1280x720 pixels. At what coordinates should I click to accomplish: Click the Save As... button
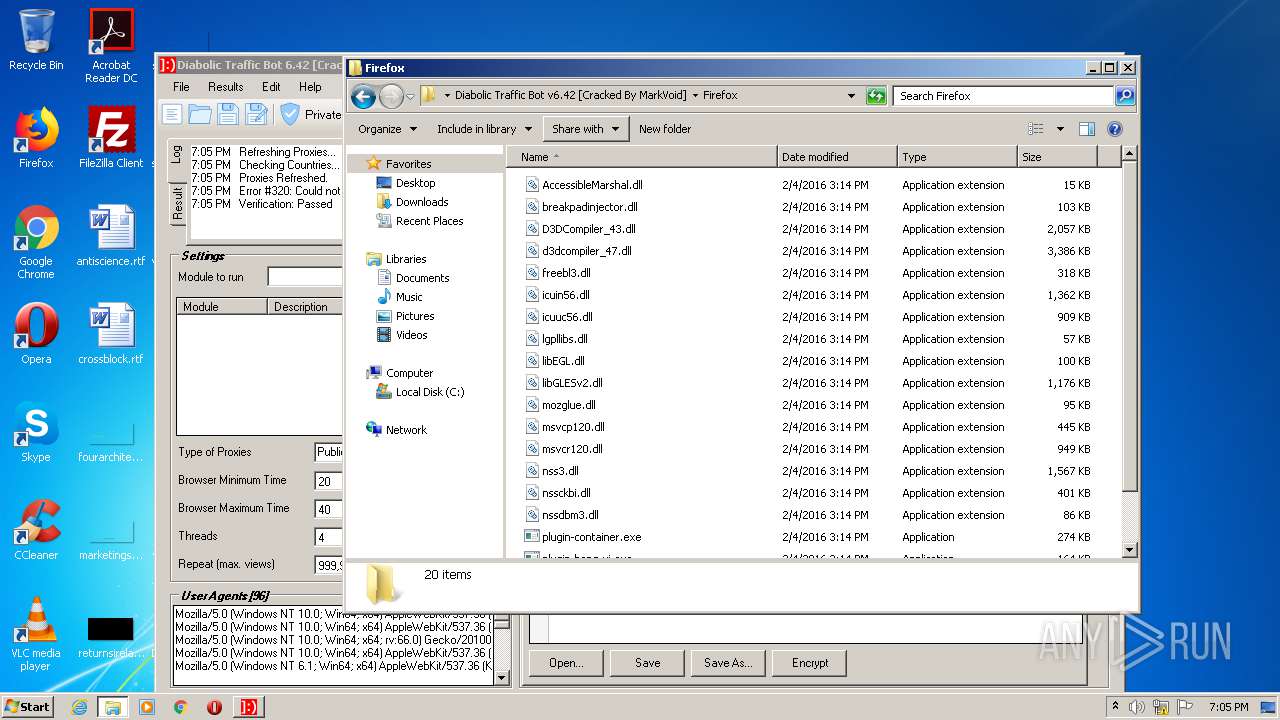[728, 663]
